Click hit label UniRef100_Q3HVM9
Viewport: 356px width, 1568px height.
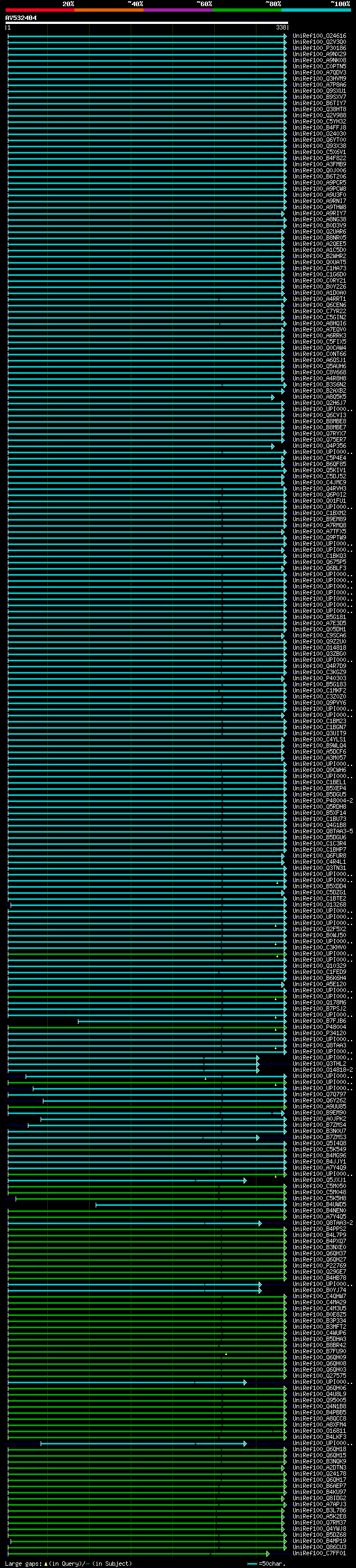click(319, 78)
